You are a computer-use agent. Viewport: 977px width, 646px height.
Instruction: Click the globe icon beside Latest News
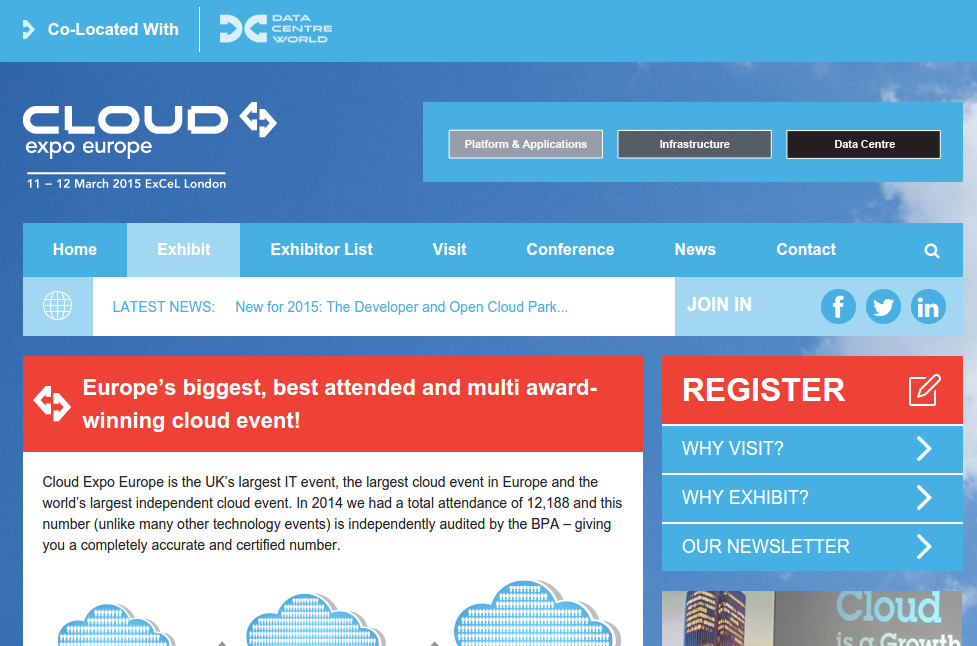(58, 306)
